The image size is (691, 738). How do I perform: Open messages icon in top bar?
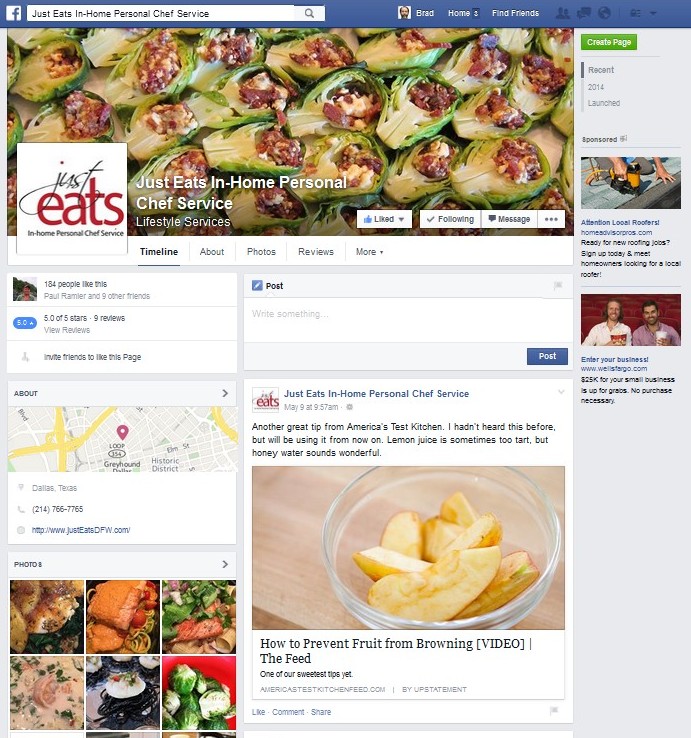pyautogui.click(x=584, y=13)
